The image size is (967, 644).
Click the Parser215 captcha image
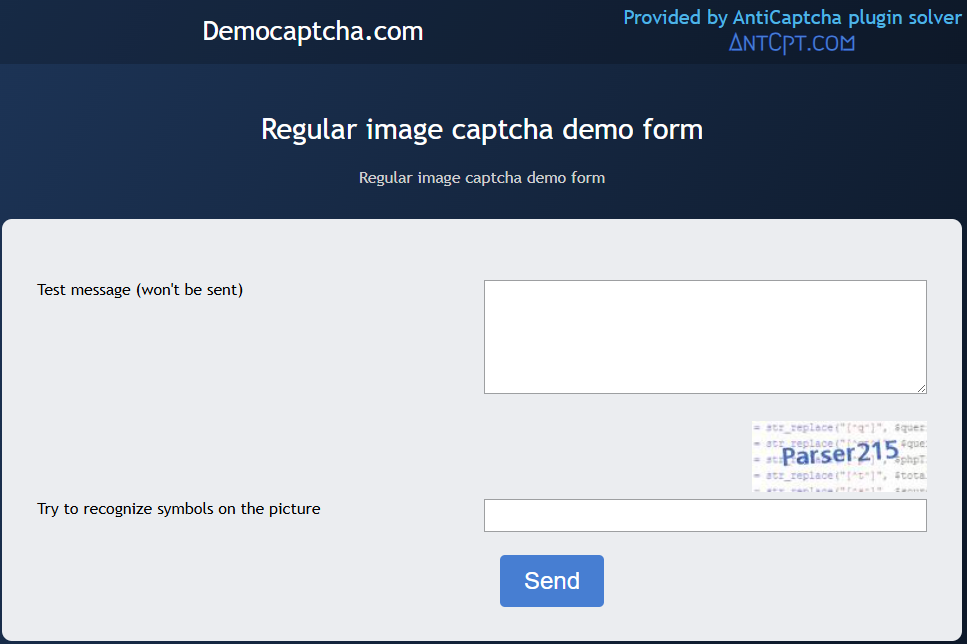click(839, 456)
